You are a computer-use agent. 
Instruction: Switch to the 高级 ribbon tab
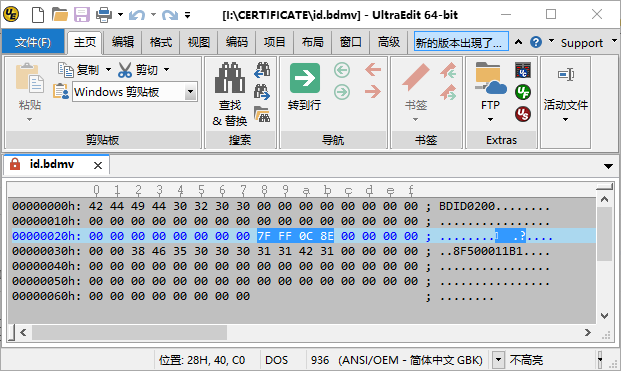[389, 42]
